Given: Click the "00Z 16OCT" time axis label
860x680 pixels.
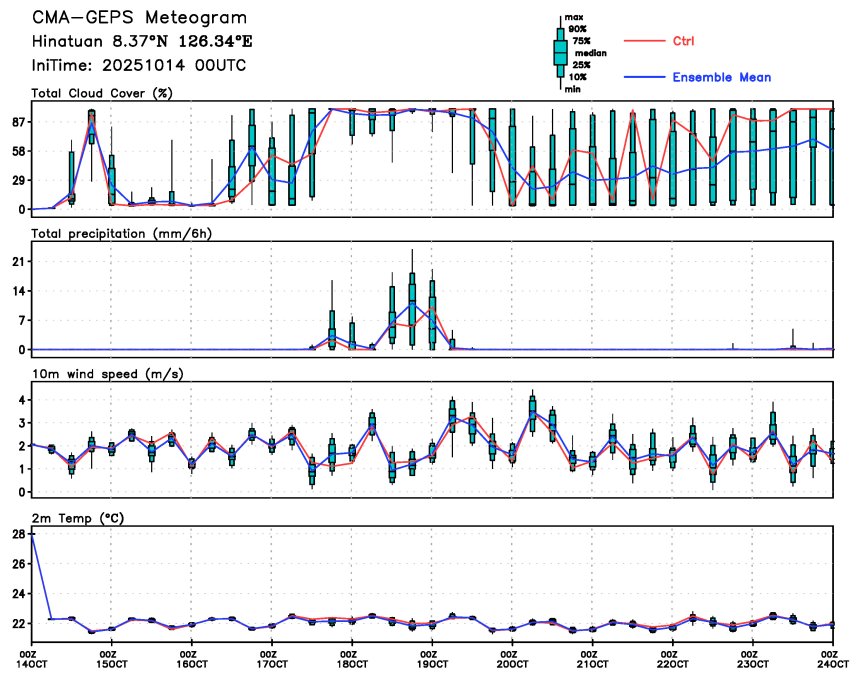Looking at the screenshot, I should [x=192, y=659].
